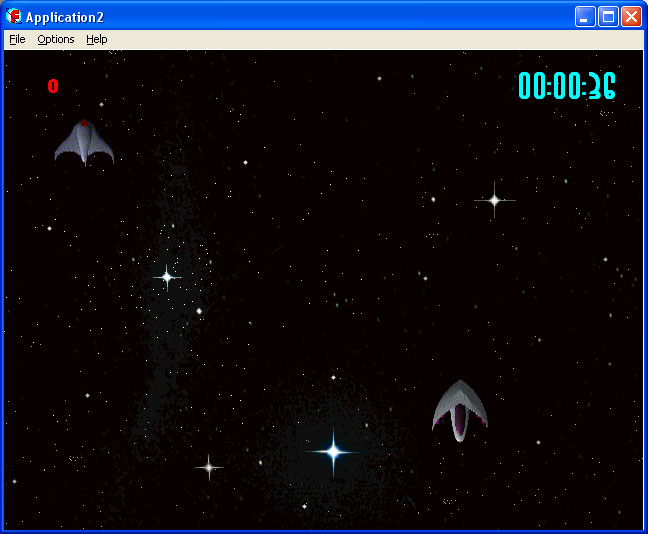Click the bright flared star left of center
648x534 pixels.
tap(167, 276)
